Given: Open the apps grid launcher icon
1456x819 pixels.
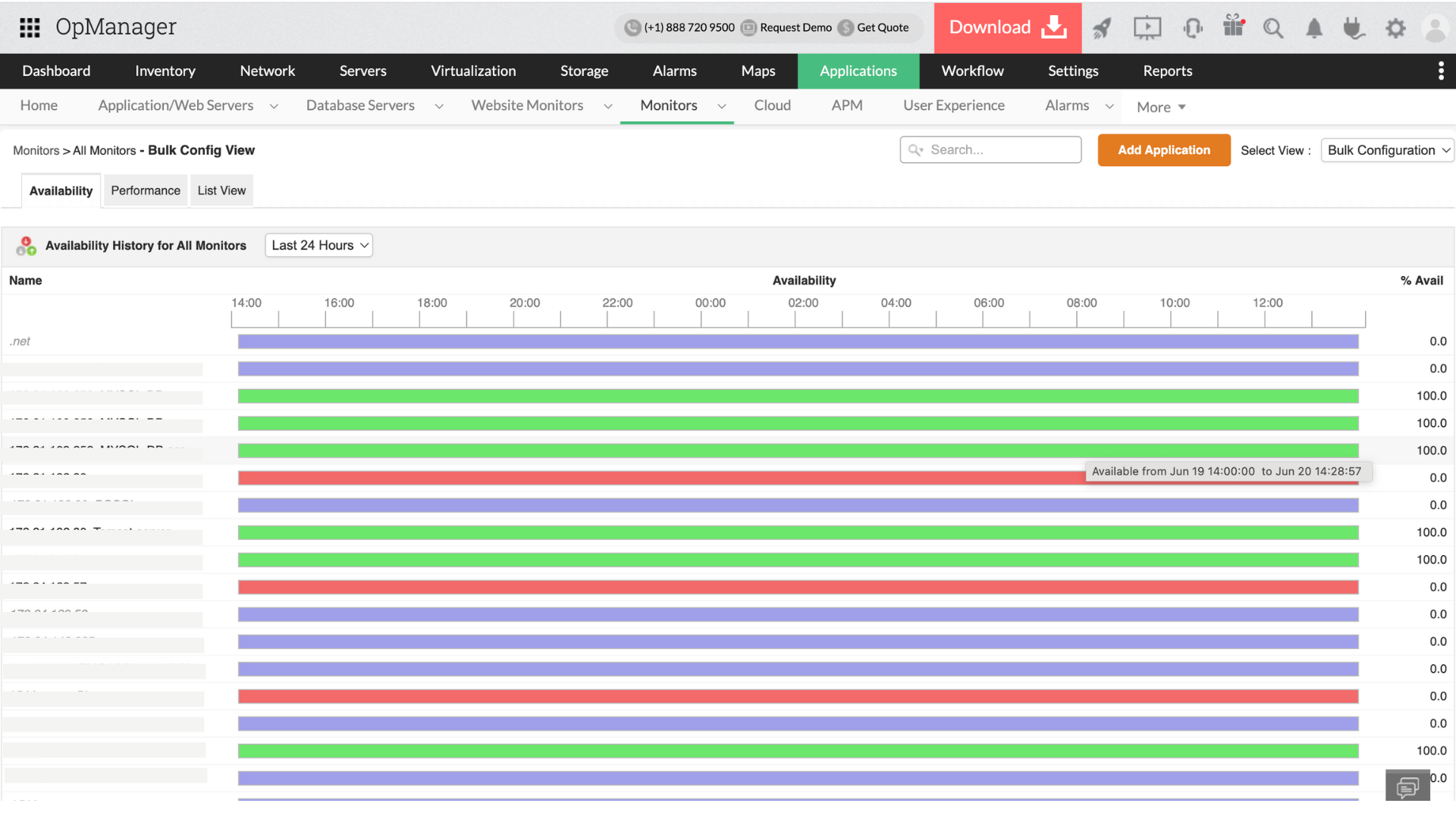Looking at the screenshot, I should [30, 27].
